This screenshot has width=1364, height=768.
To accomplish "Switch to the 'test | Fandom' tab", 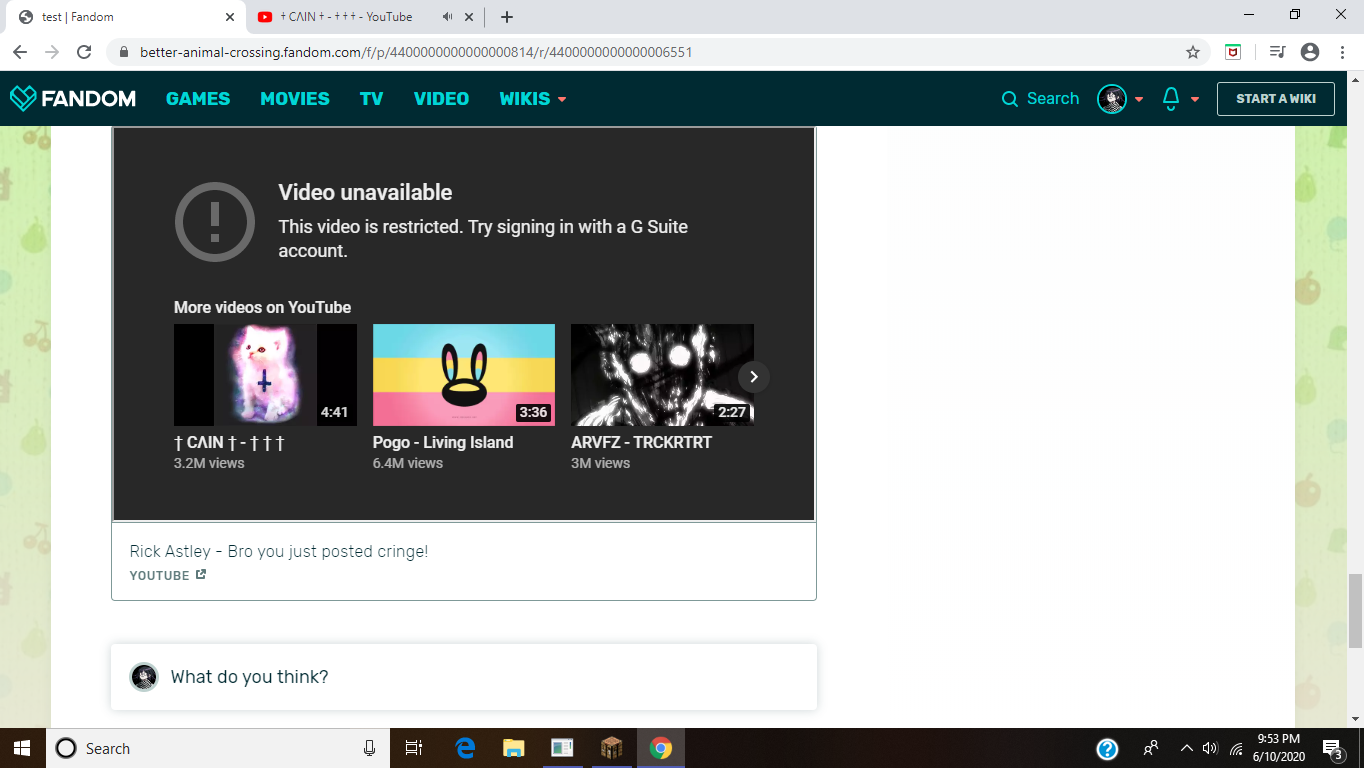I will (x=127, y=17).
